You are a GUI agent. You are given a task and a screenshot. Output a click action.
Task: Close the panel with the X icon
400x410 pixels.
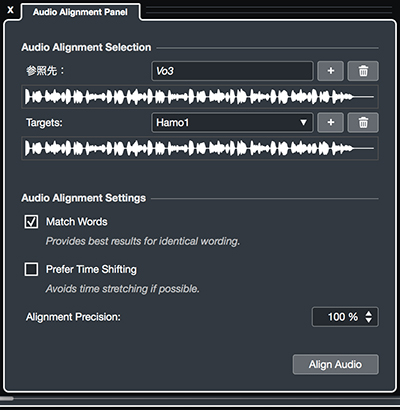click(10, 10)
